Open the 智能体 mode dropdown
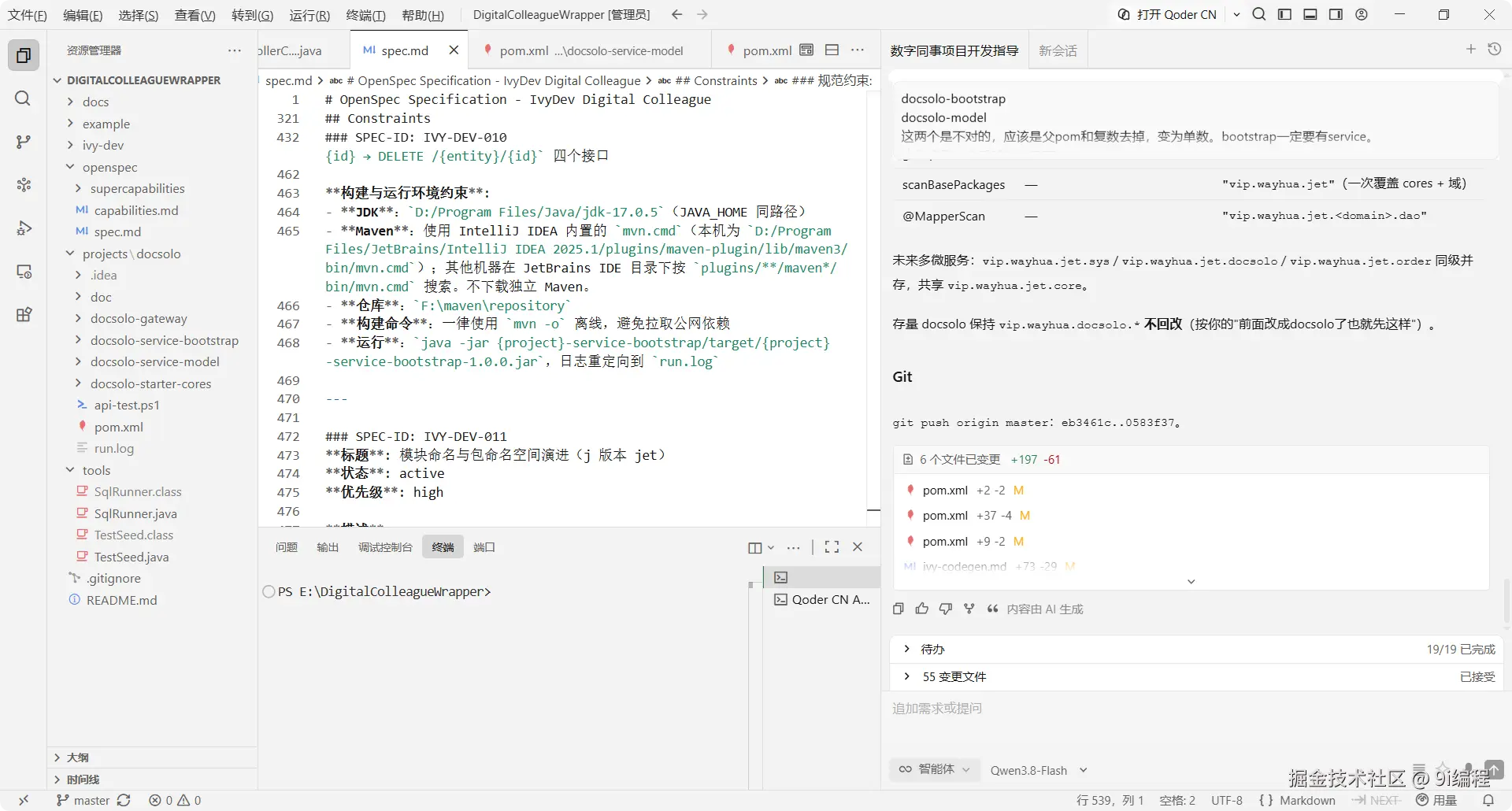This screenshot has height=811, width=1512. [935, 769]
